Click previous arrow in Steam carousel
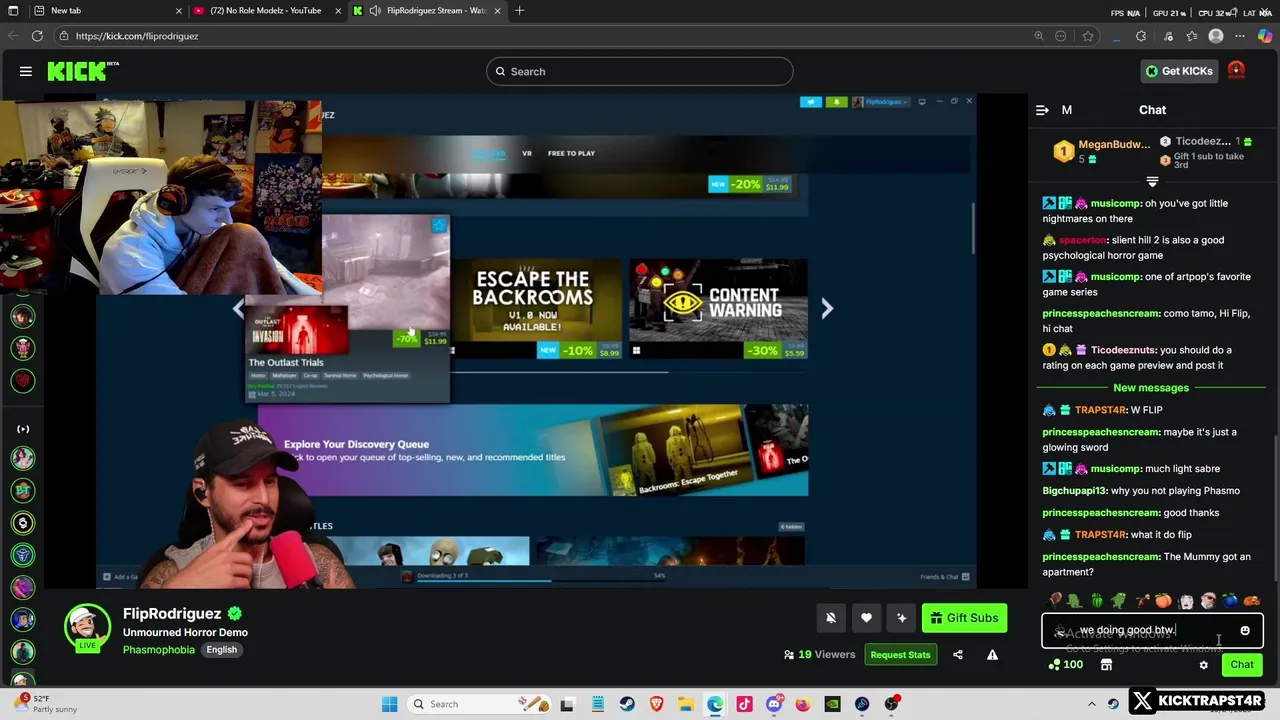 point(238,309)
